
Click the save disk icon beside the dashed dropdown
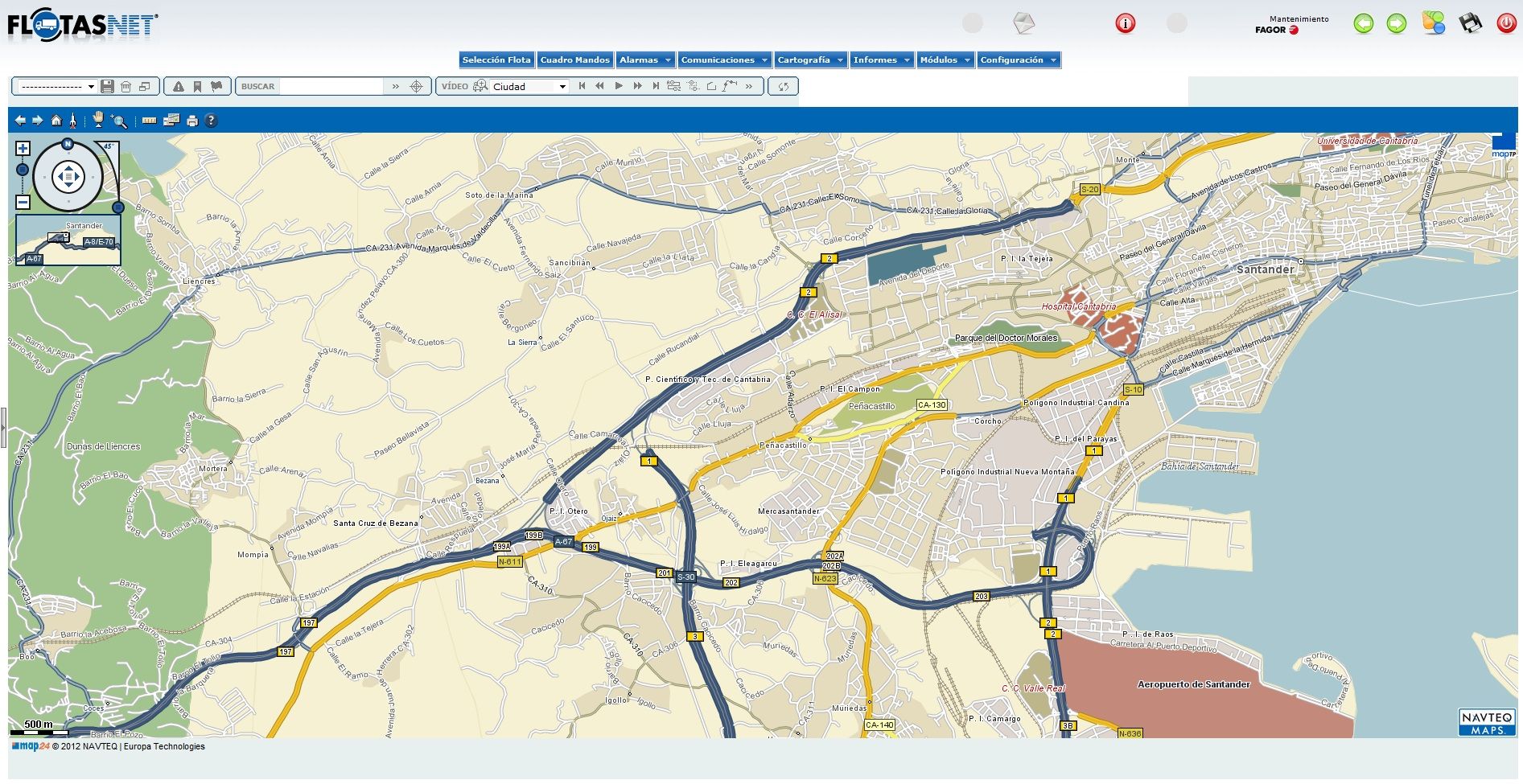[108, 86]
